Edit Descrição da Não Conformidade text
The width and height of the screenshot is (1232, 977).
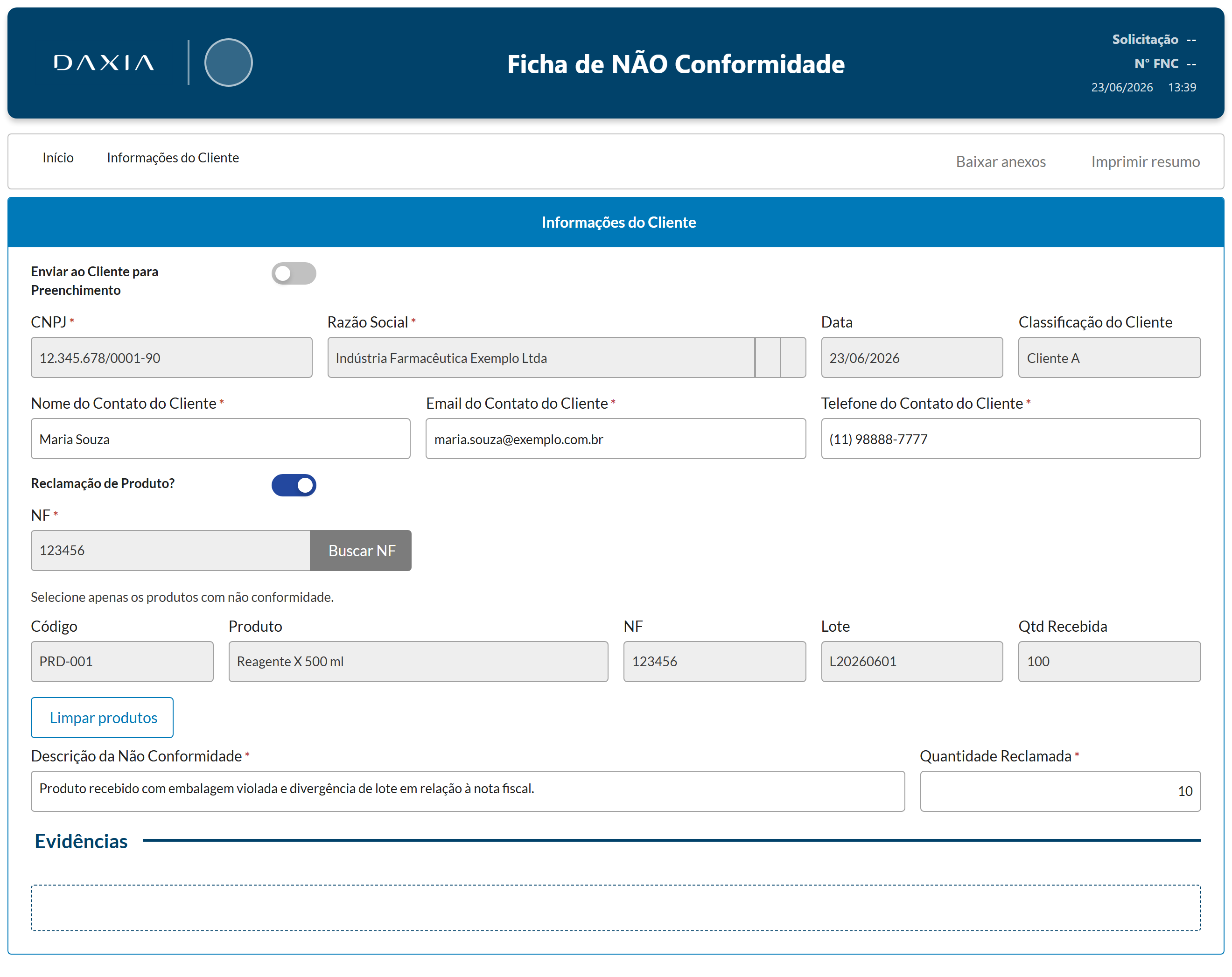point(468,791)
